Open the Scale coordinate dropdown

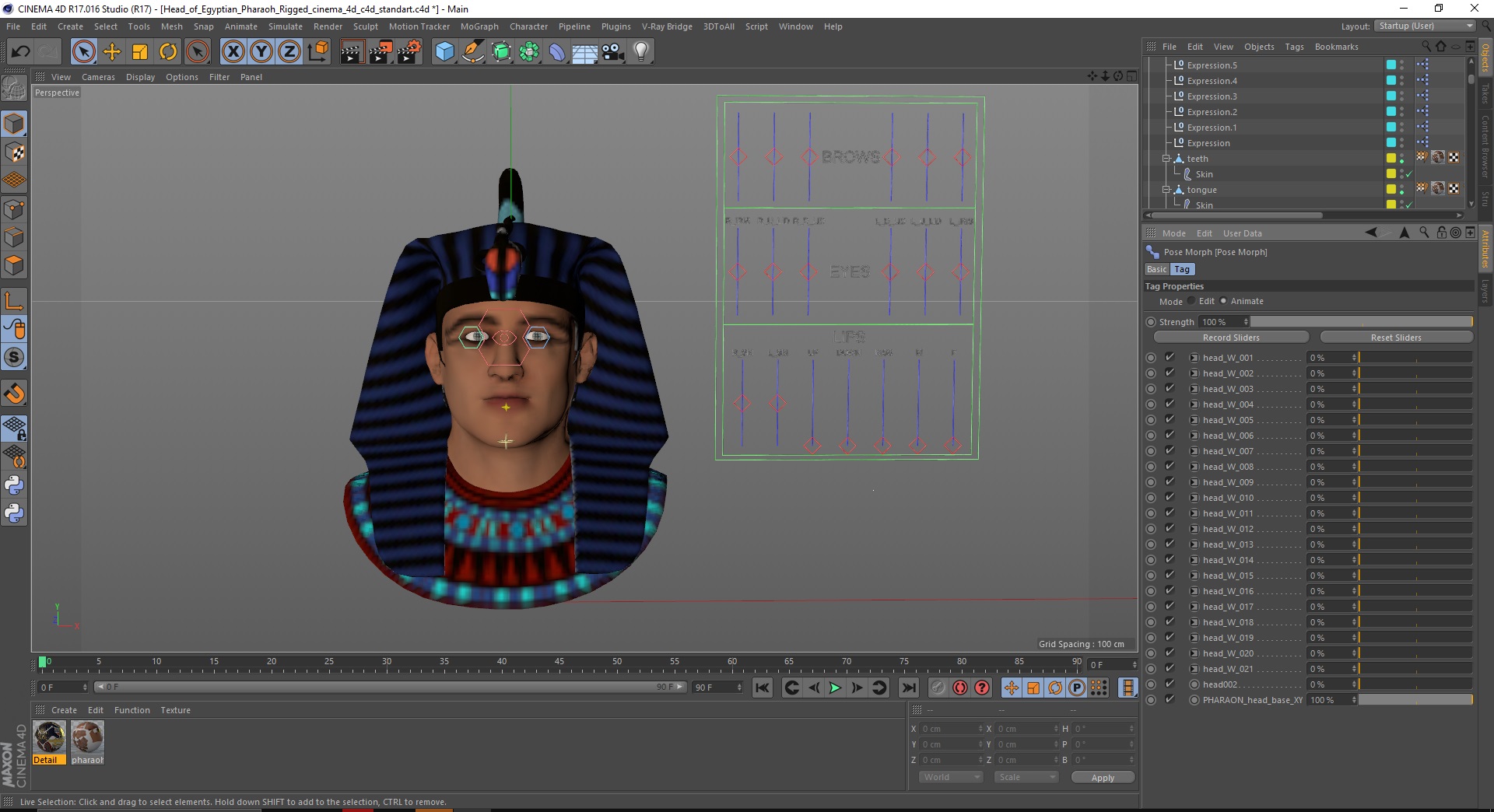tap(1026, 777)
